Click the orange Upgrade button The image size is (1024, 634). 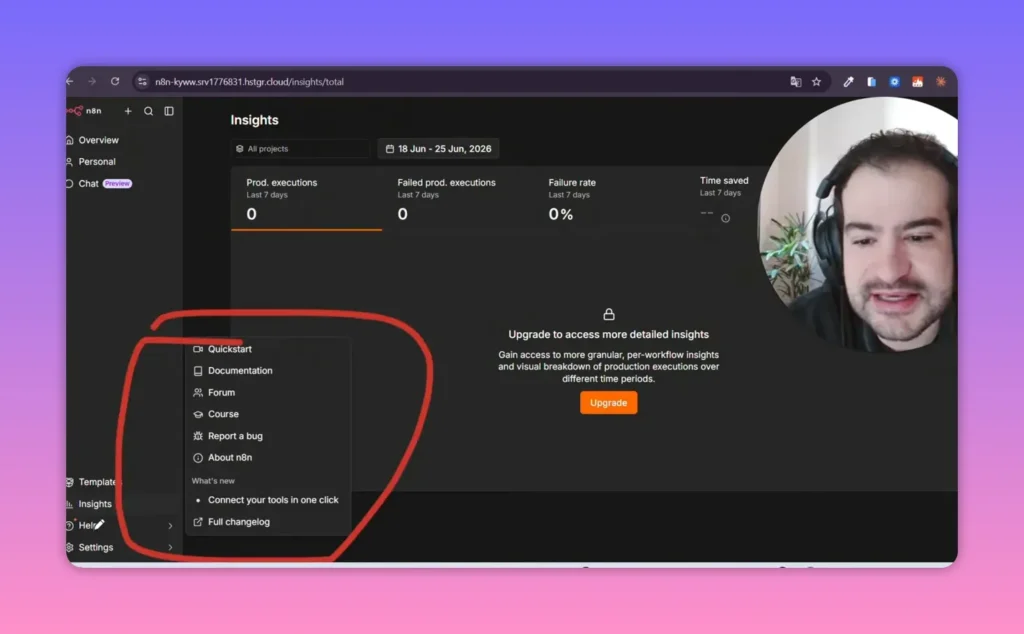[608, 403]
